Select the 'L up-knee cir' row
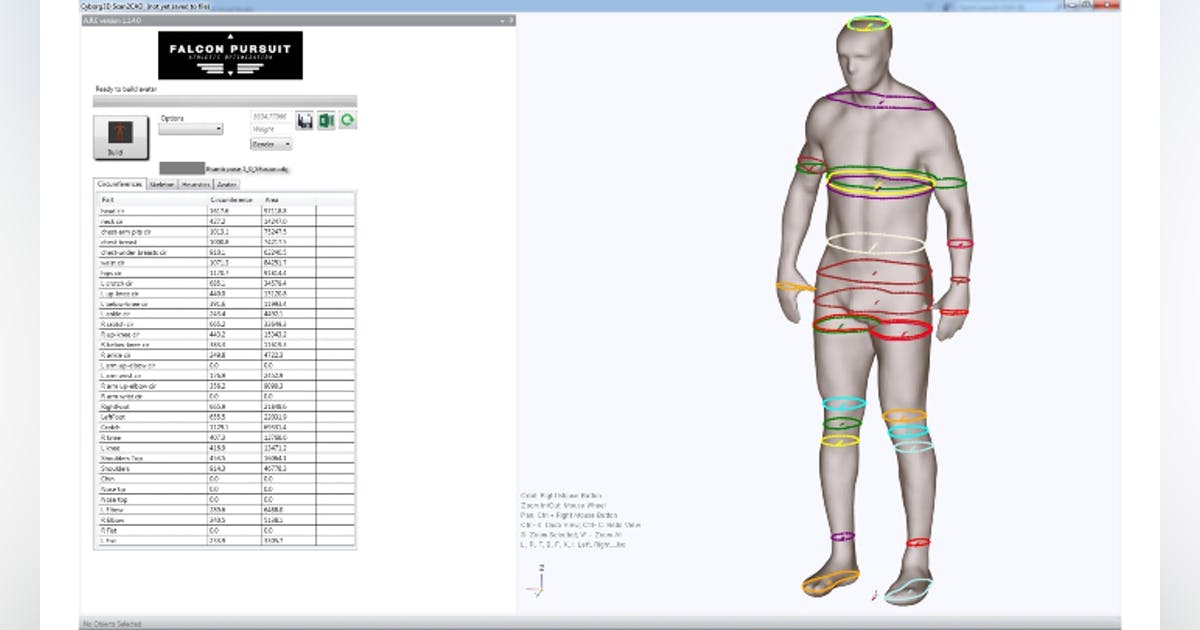 [x=225, y=293]
